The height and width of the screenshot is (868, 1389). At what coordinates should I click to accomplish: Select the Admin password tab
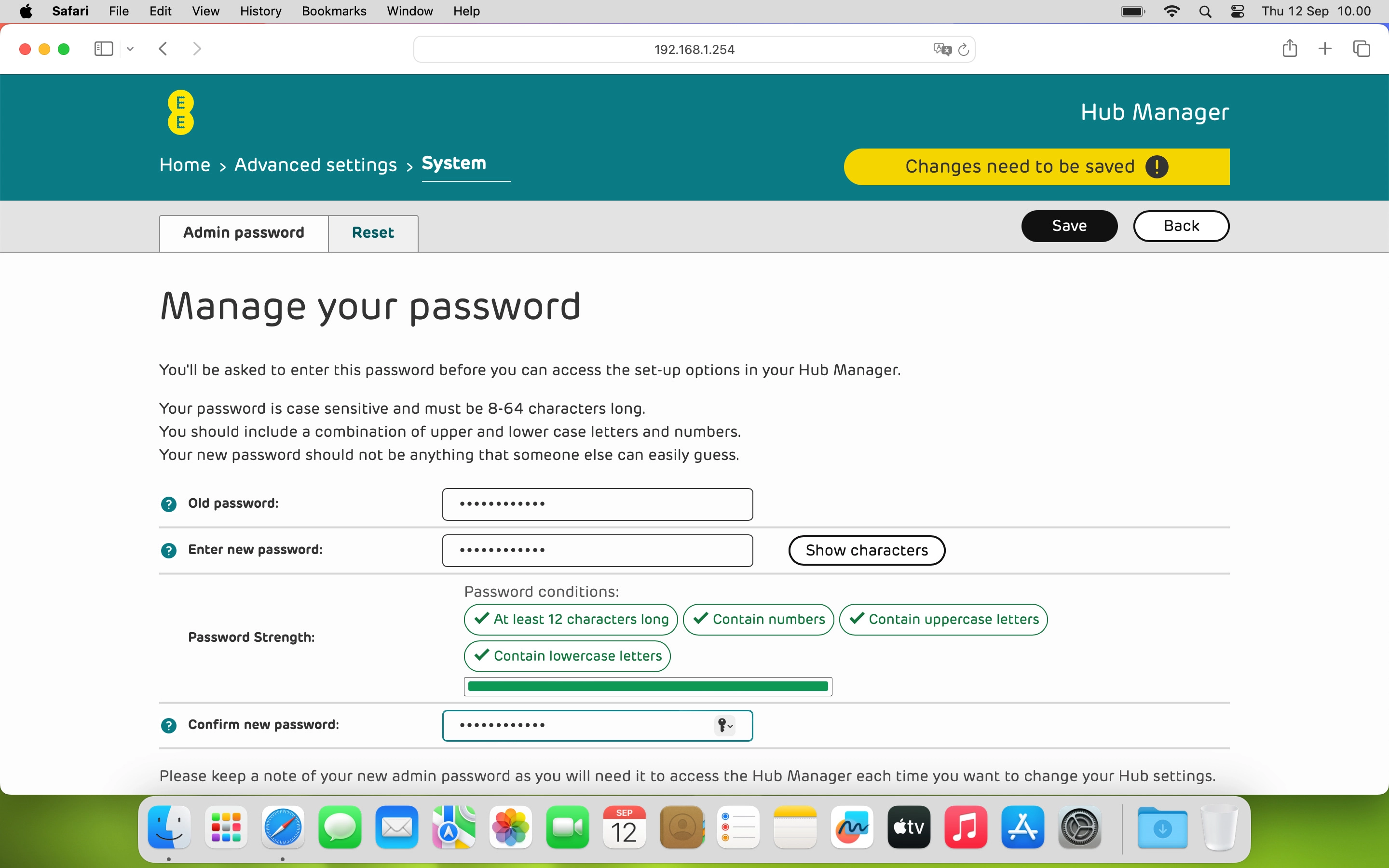[244, 232]
